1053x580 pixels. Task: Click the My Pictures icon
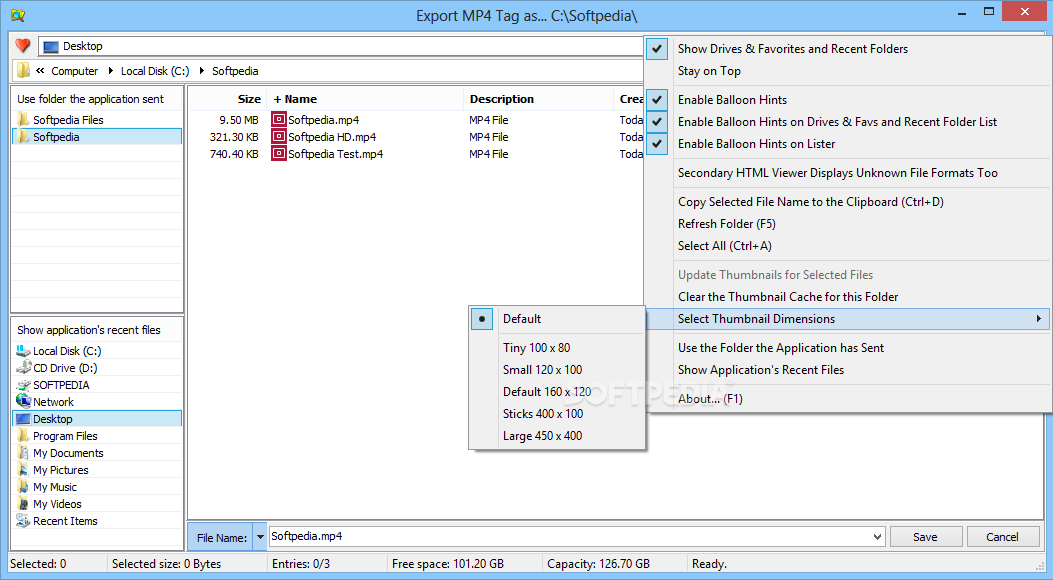24,470
